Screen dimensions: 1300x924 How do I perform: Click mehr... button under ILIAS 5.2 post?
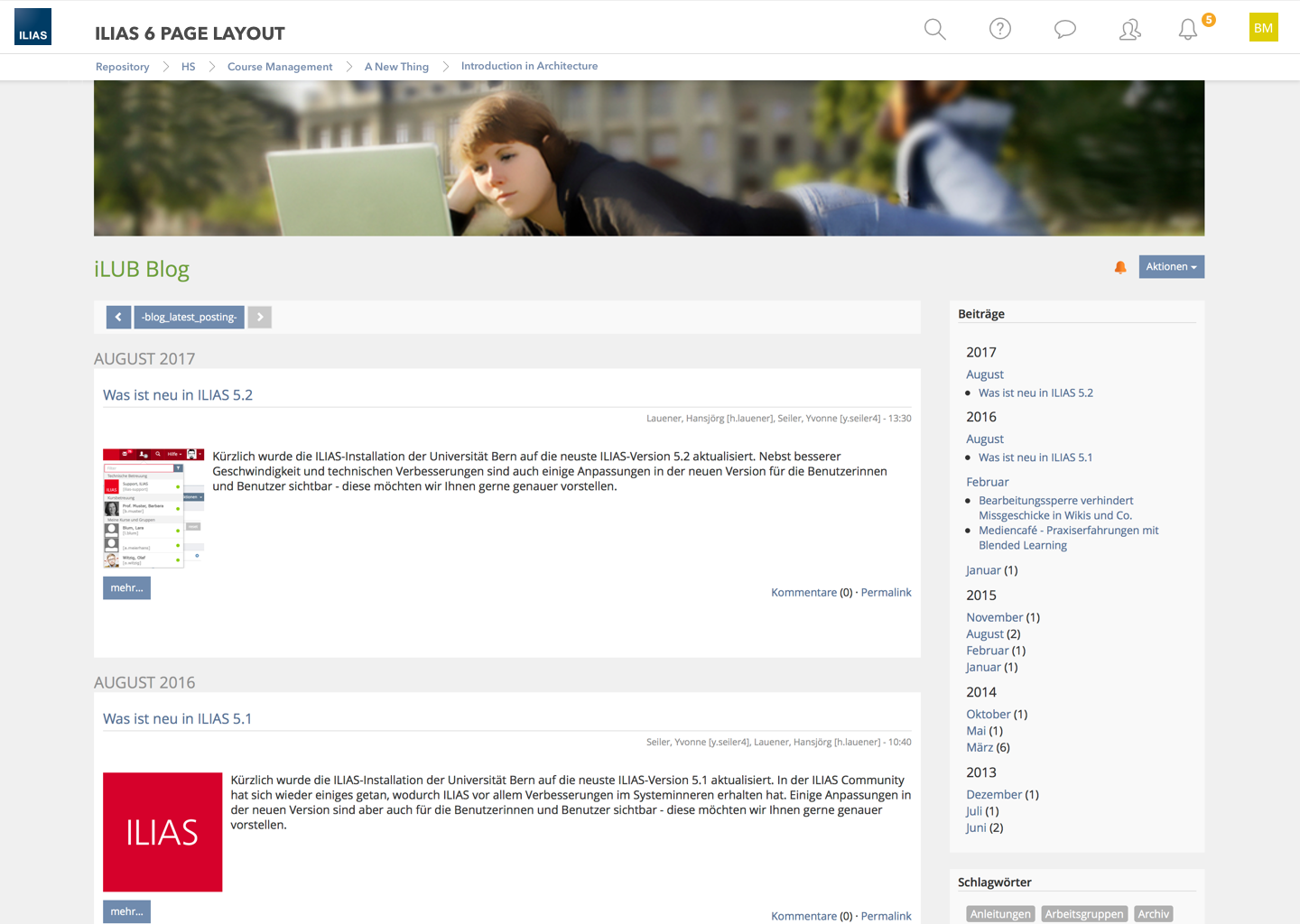coord(126,588)
